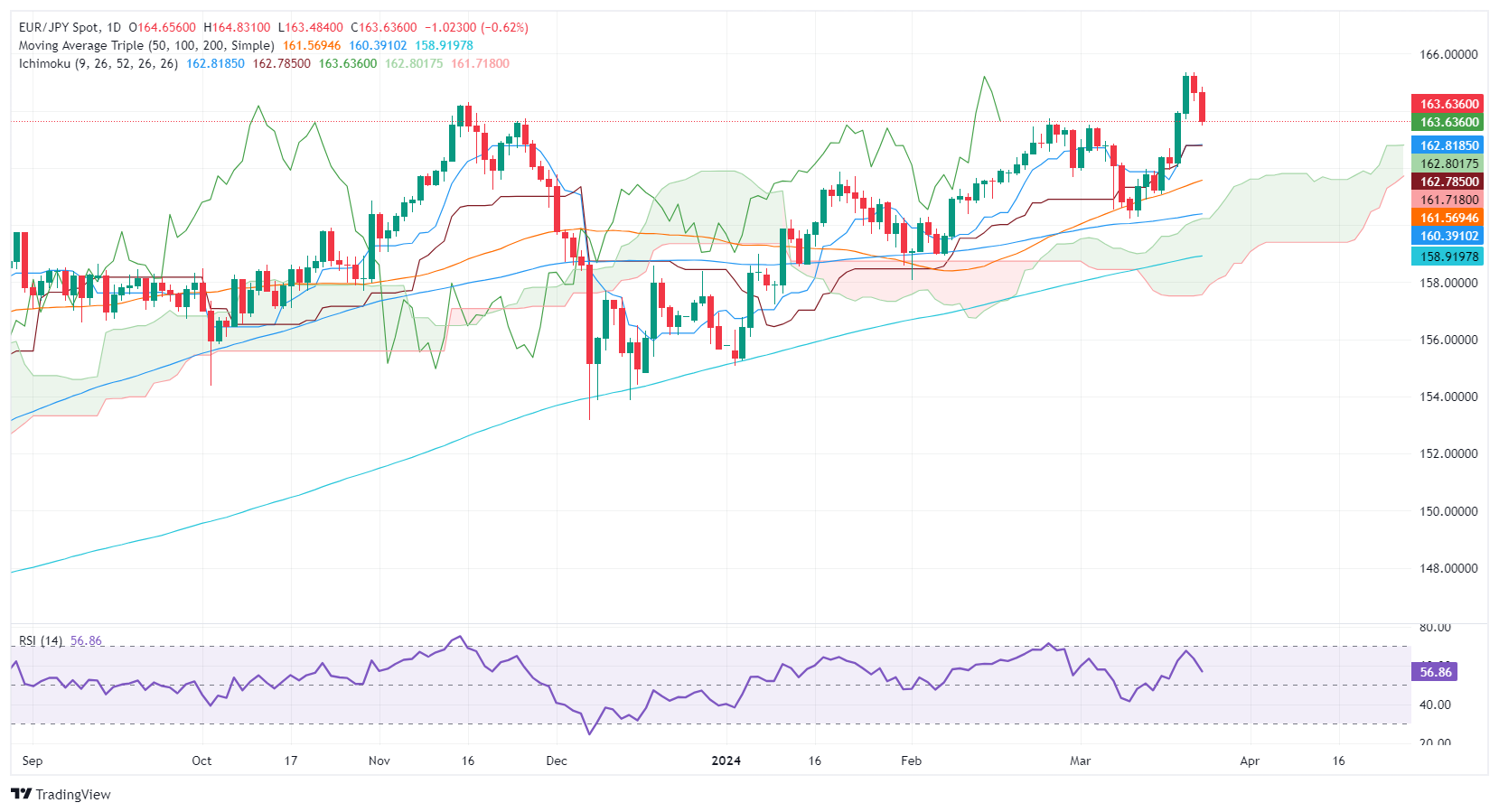Select the cyan 158.91978 moving average tag
Image resolution: width=1499 pixels, height=812 pixels.
click(1448, 257)
